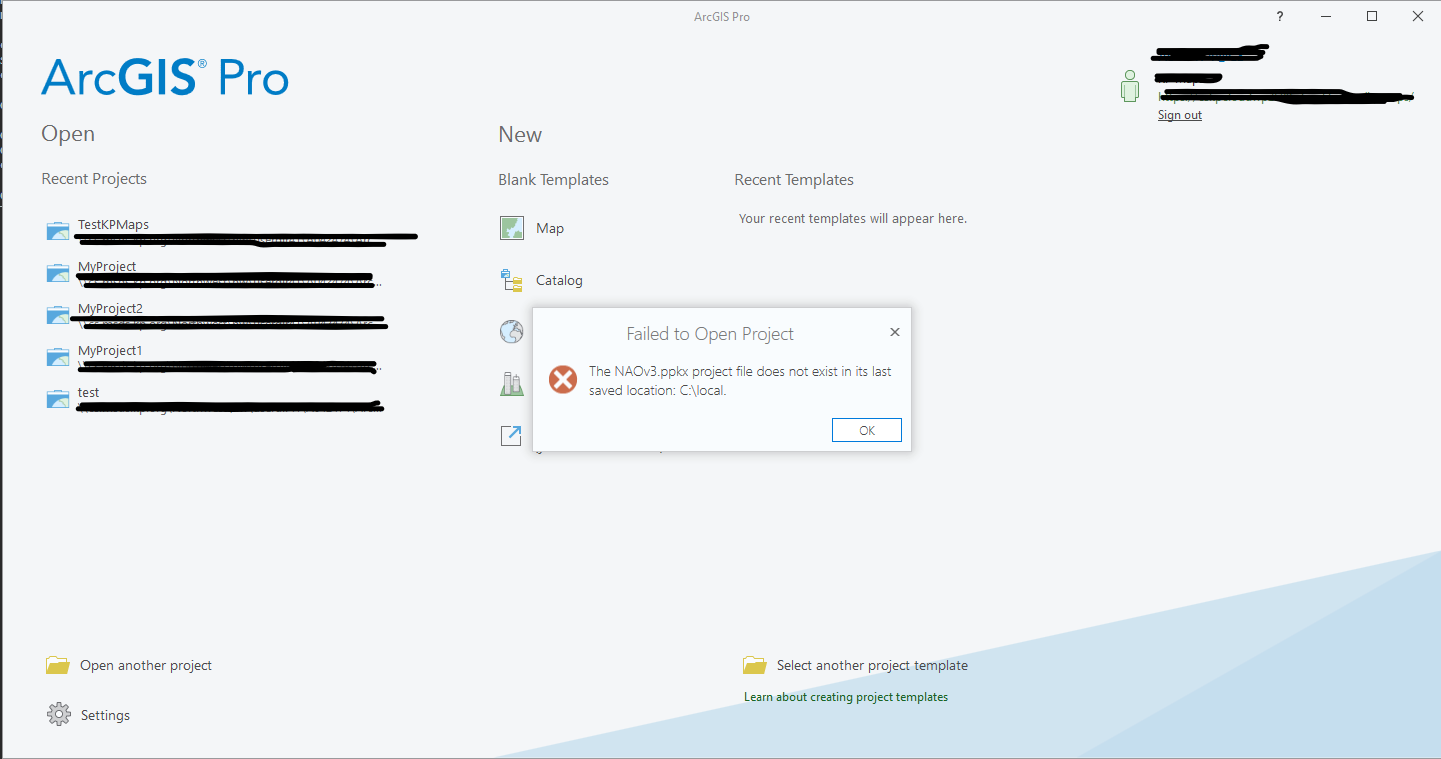Dismiss the error with the OK button
1441x759 pixels.
[867, 430]
